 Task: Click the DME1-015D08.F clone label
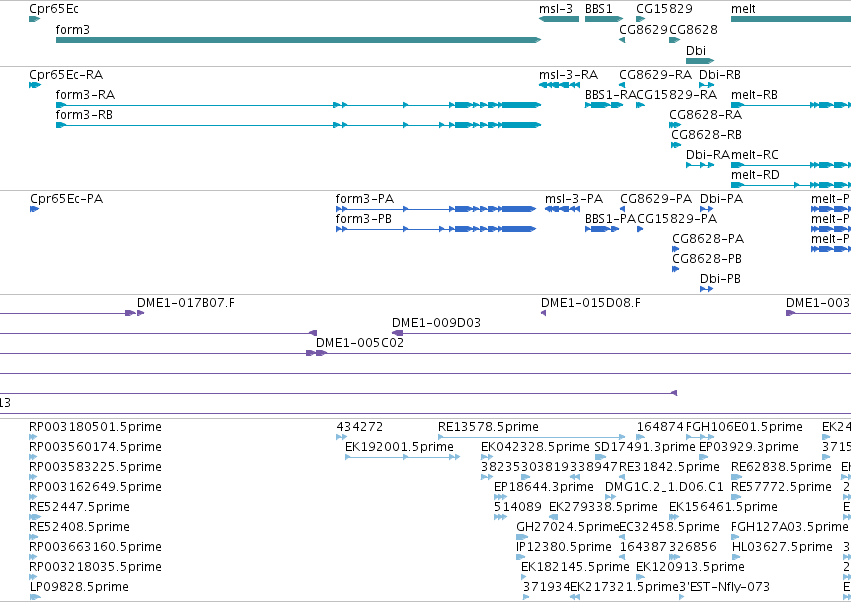(590, 302)
